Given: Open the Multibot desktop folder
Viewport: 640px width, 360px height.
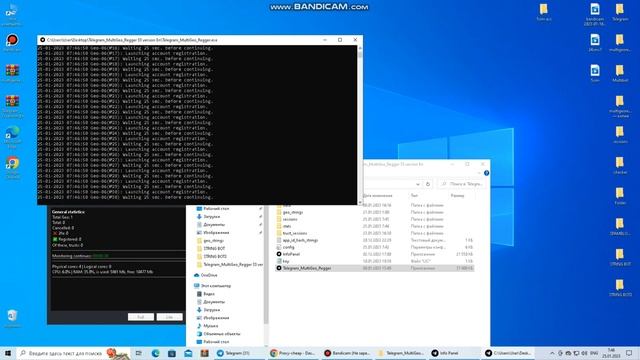Looking at the screenshot, I should point(620,73).
